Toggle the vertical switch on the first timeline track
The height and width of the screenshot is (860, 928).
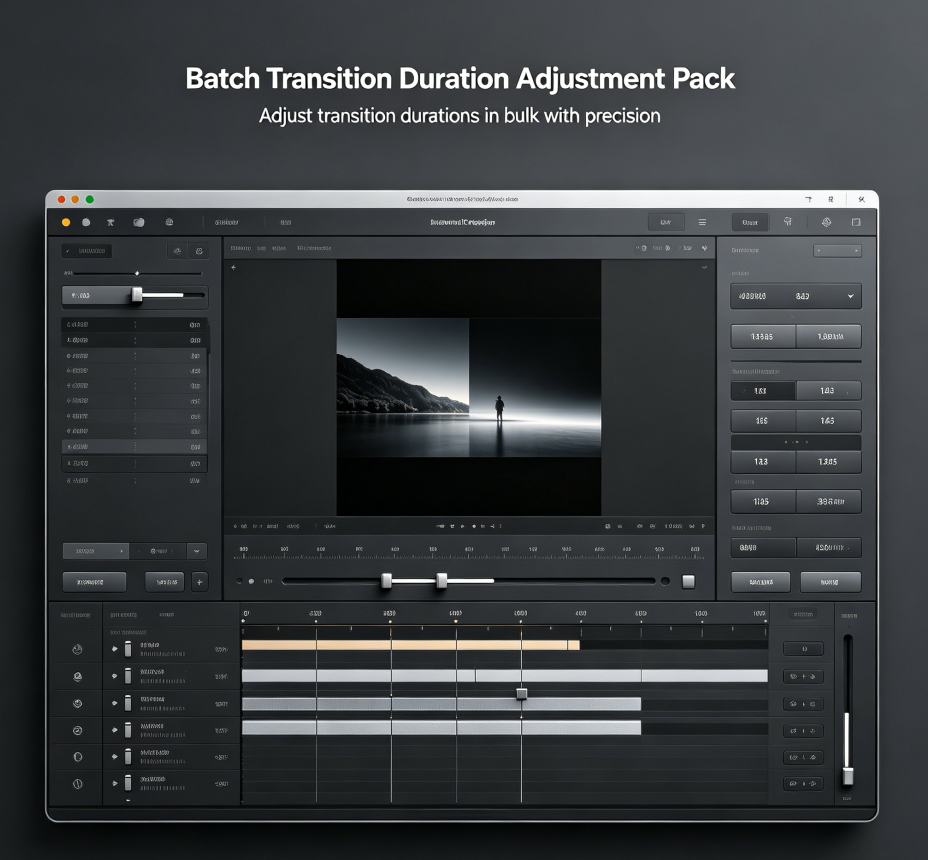(128, 649)
